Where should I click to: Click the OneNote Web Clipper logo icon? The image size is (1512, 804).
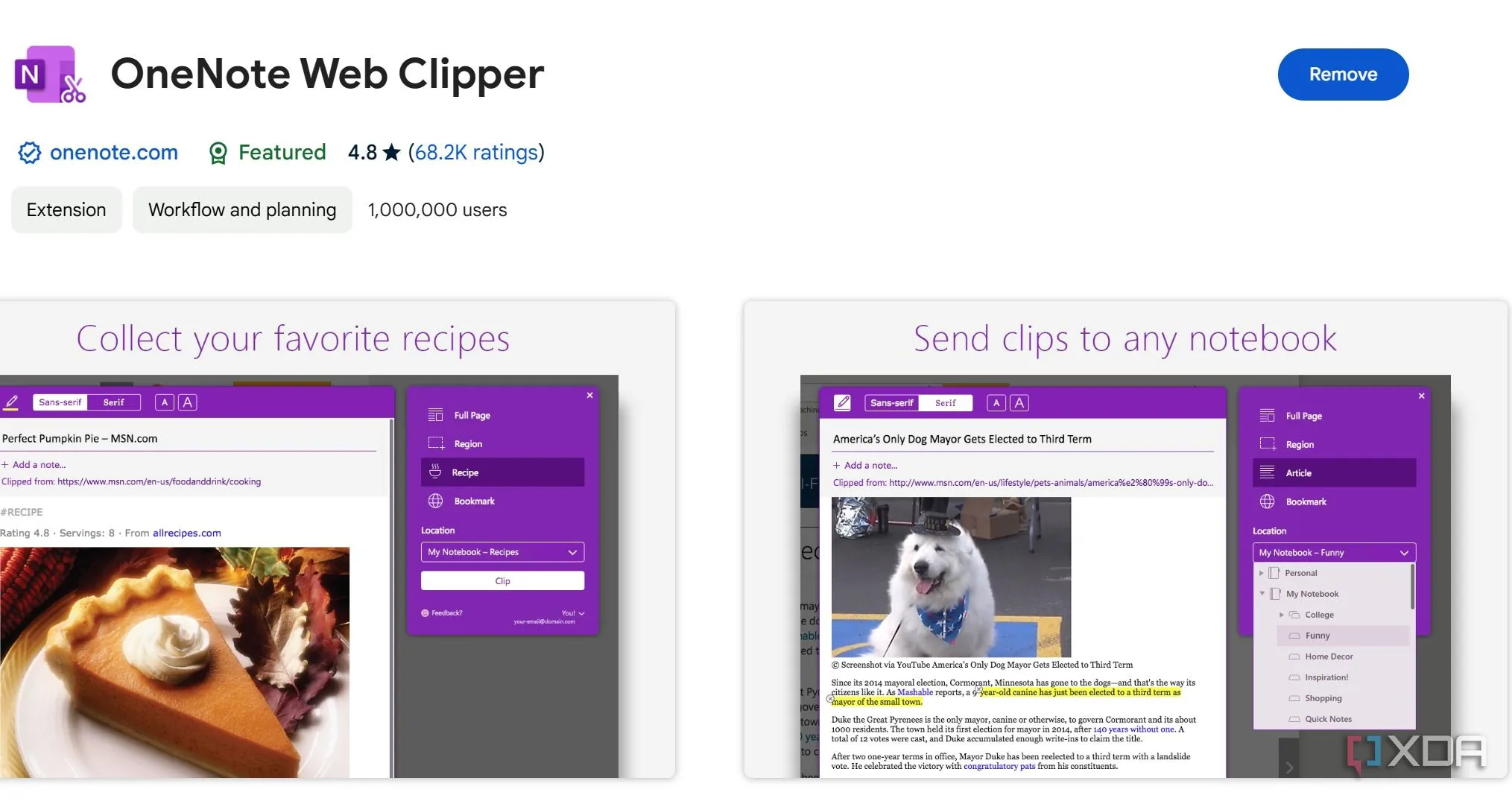[x=50, y=74]
